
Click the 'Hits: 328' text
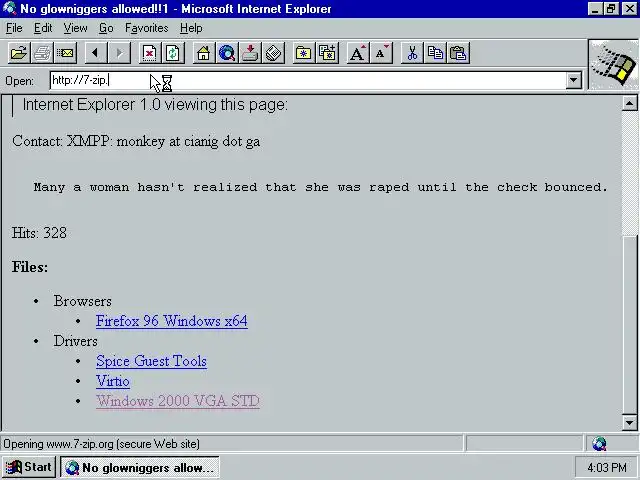pos(39,233)
